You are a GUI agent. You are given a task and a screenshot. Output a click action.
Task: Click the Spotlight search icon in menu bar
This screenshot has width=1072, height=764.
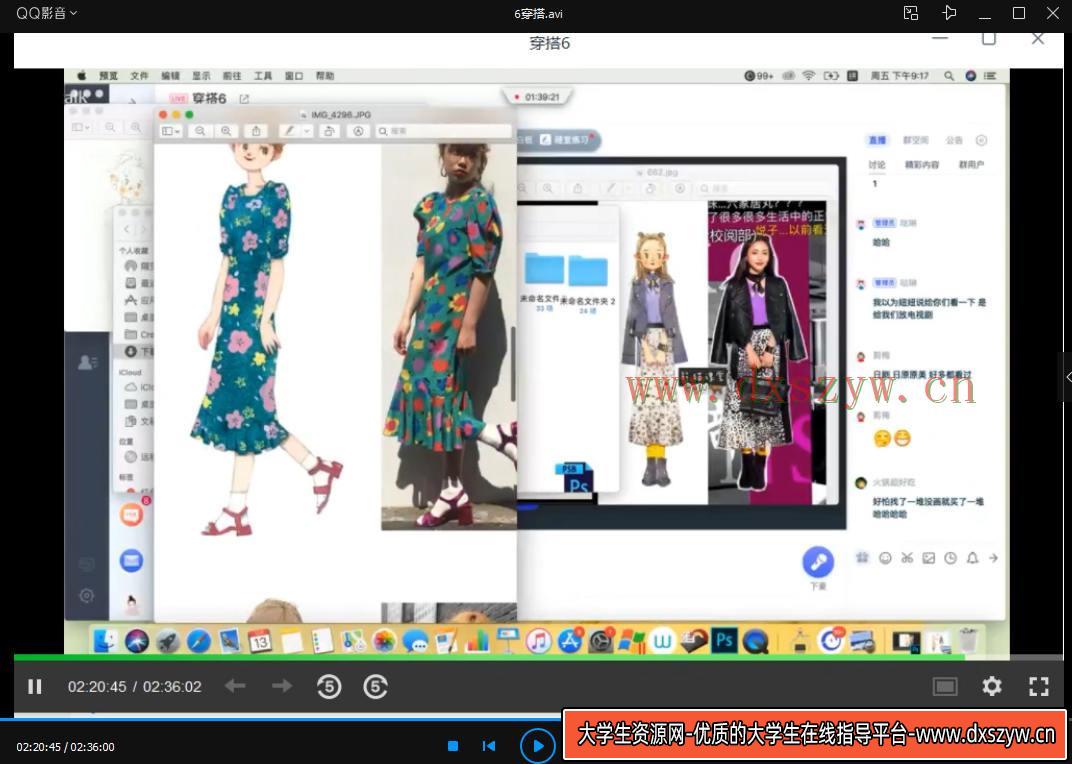tap(949, 76)
